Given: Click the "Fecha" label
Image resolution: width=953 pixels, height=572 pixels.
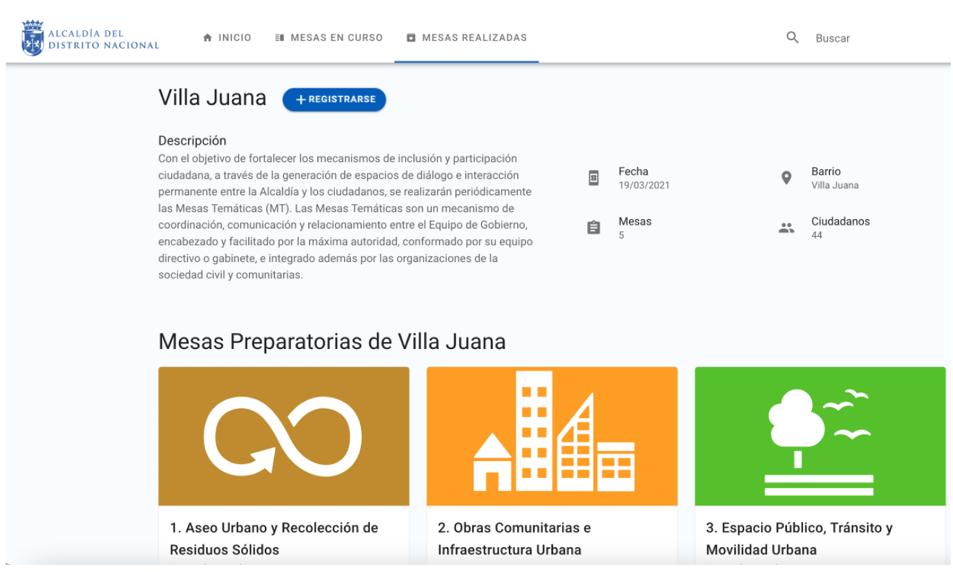Looking at the screenshot, I should pos(633,171).
